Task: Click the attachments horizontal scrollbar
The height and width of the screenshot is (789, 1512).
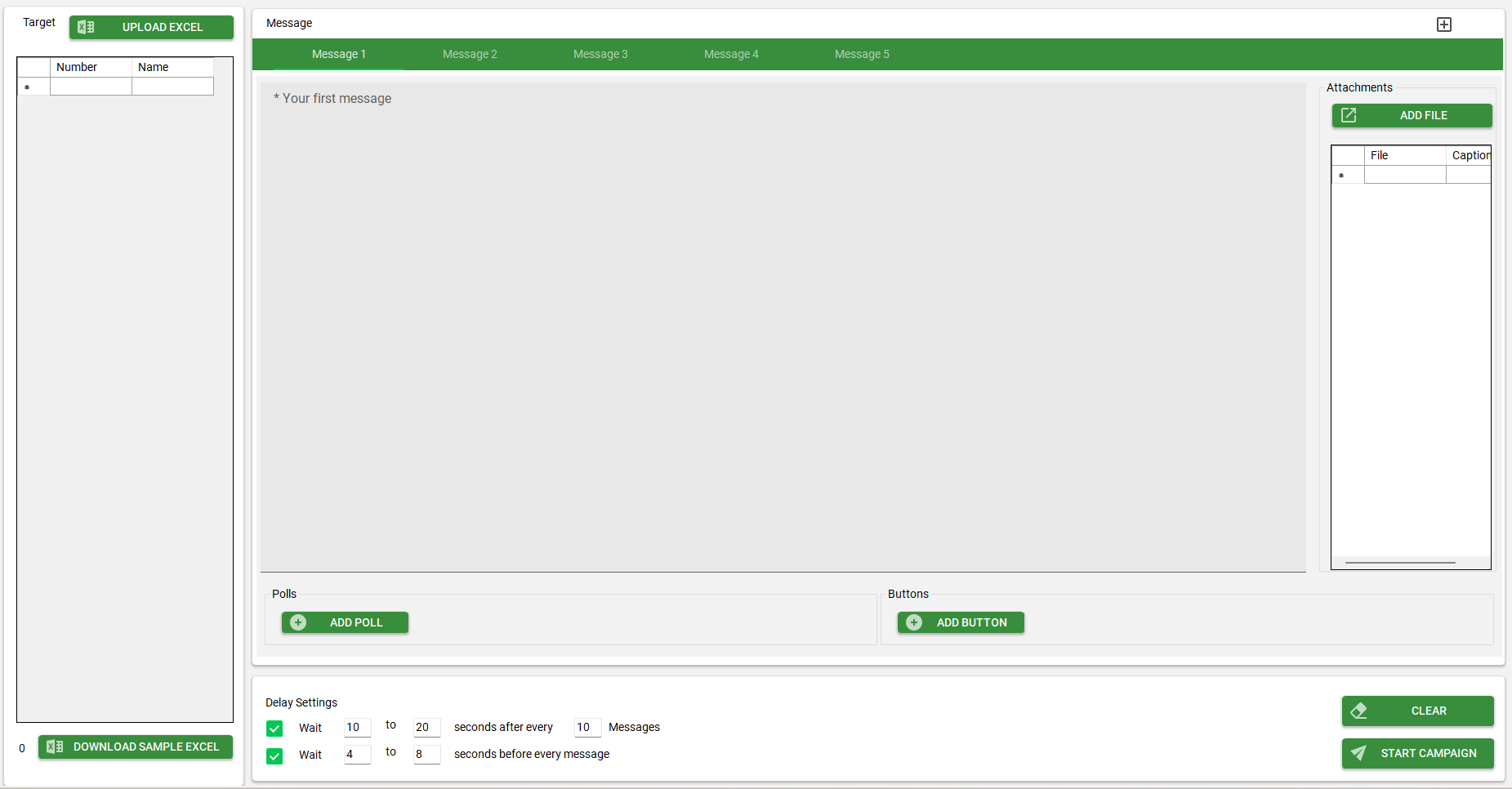Action: [1400, 563]
